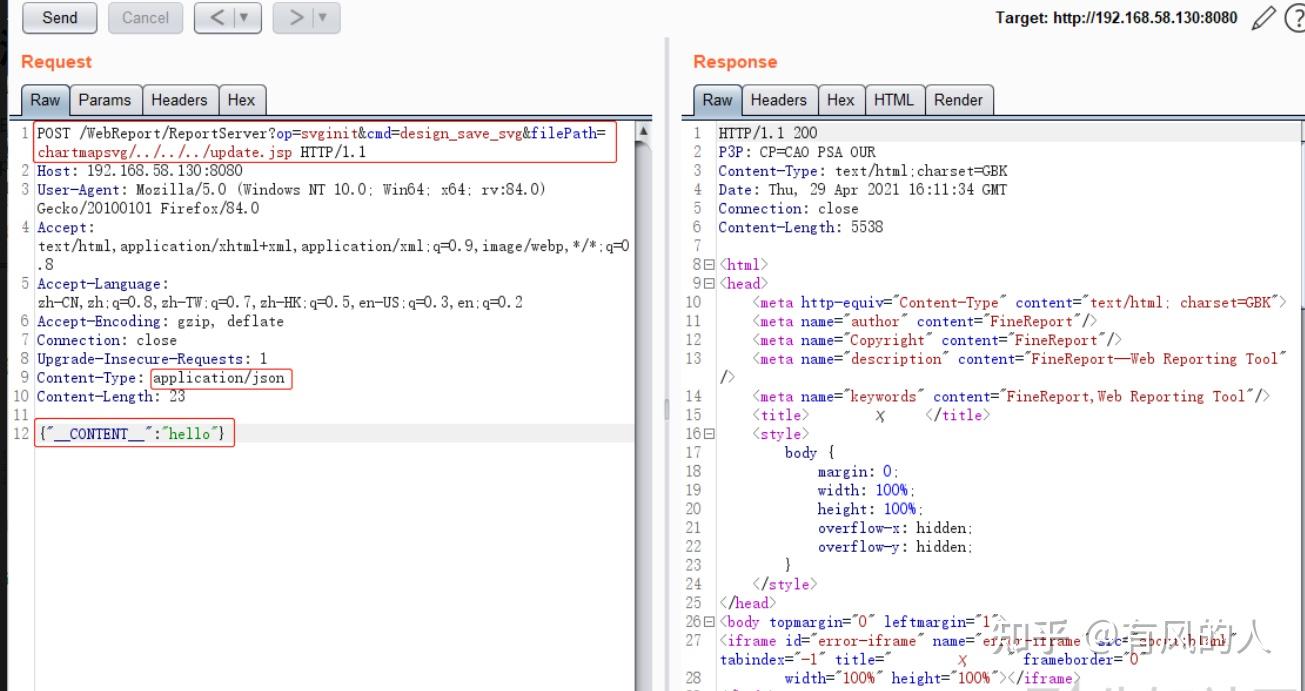Open the Render tab in Response
Screen dimensions: 1305x691
[958, 100]
